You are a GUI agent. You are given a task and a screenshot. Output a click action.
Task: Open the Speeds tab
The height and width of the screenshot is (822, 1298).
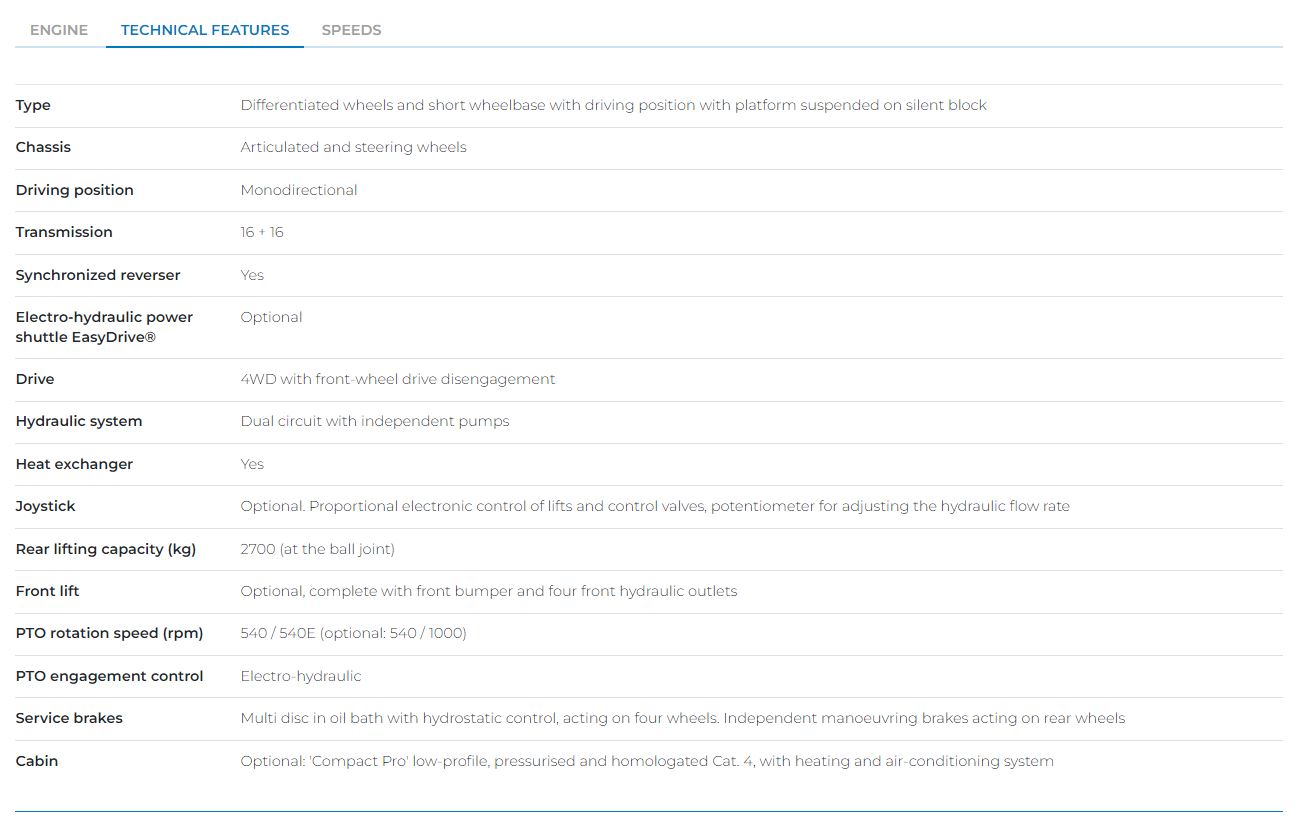[351, 30]
